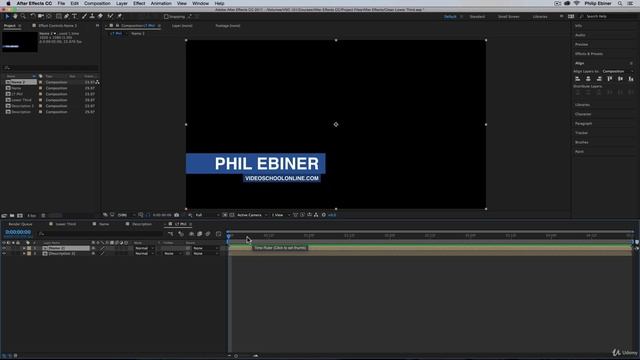The width and height of the screenshot is (640, 360).
Task: Toggle the region of interest button
Action: click(224, 215)
